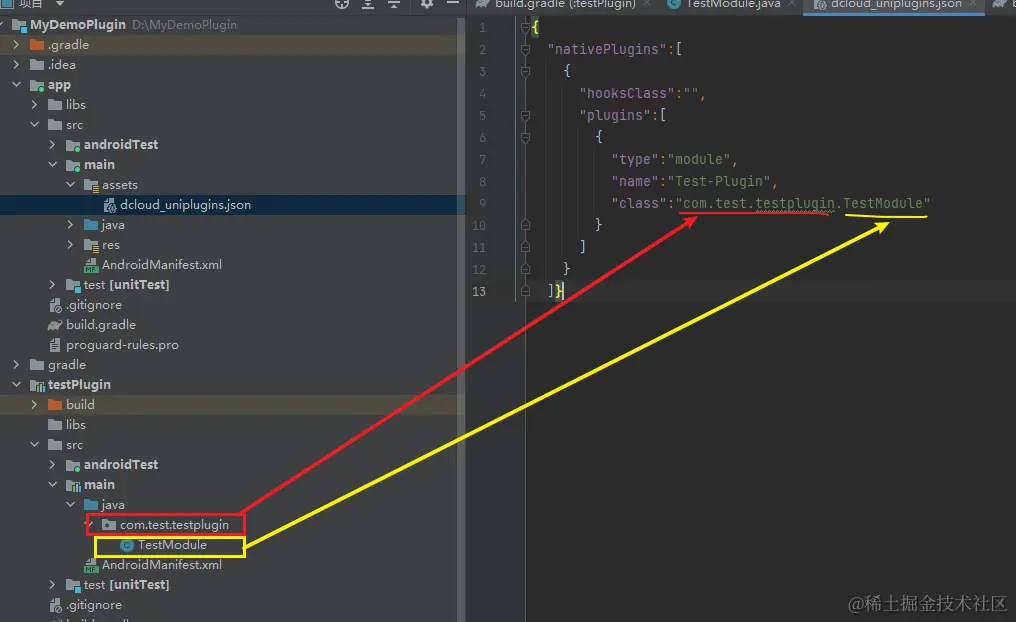Screen dimensions: 1016x622
Task: Click the class icon beside TestModule
Action: (127, 546)
